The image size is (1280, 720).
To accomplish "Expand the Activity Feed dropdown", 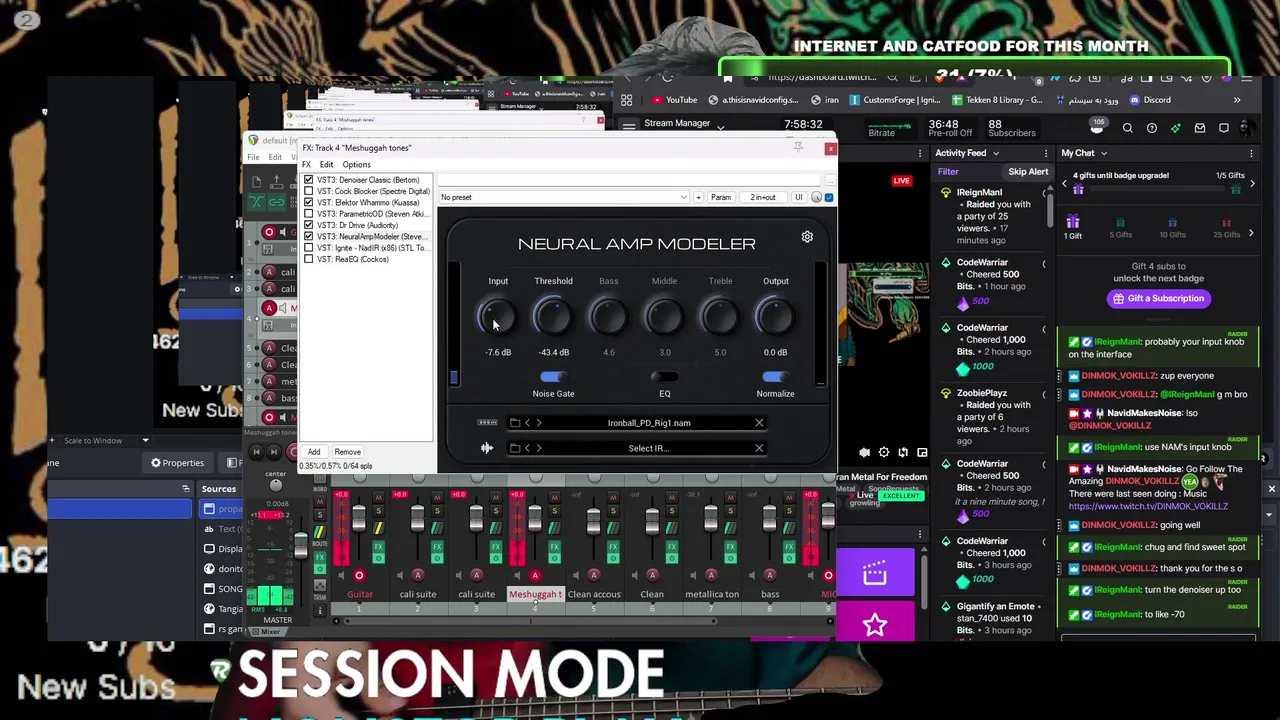I will [x=995, y=153].
